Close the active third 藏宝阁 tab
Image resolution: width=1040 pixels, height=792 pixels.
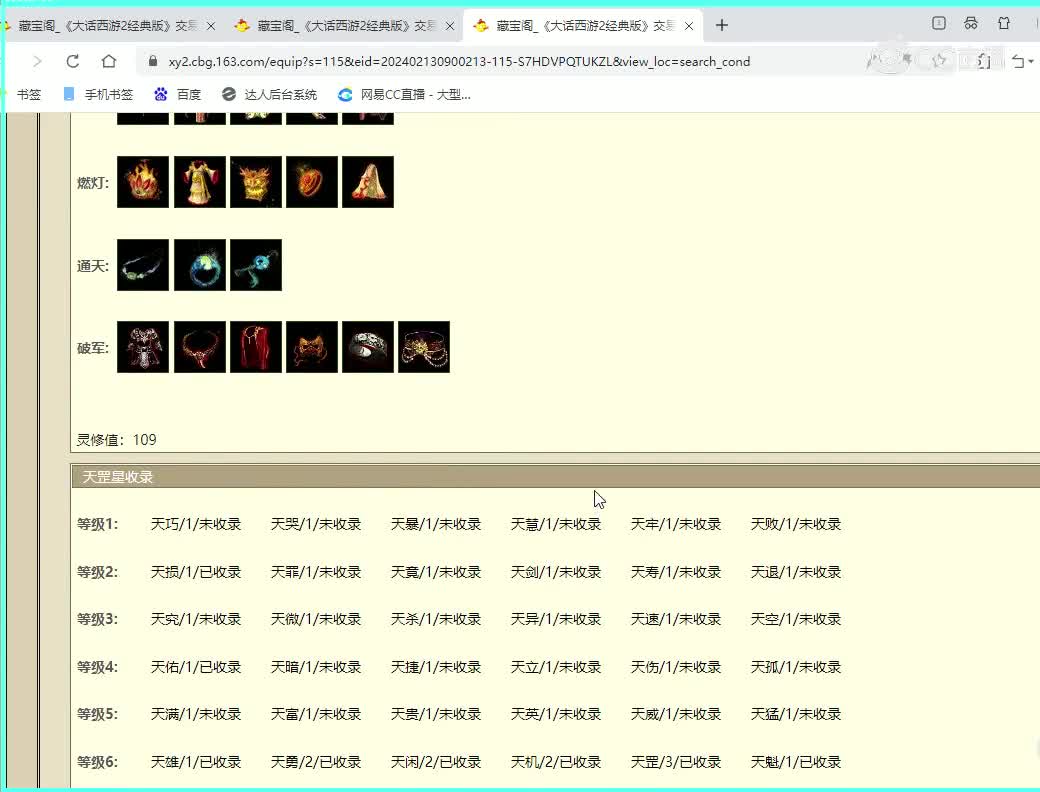coord(689,26)
